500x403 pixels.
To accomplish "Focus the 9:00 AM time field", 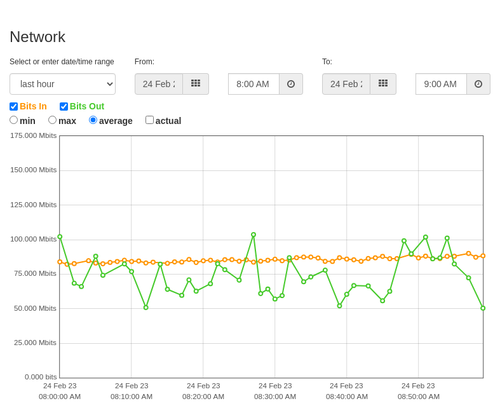I will point(441,84).
